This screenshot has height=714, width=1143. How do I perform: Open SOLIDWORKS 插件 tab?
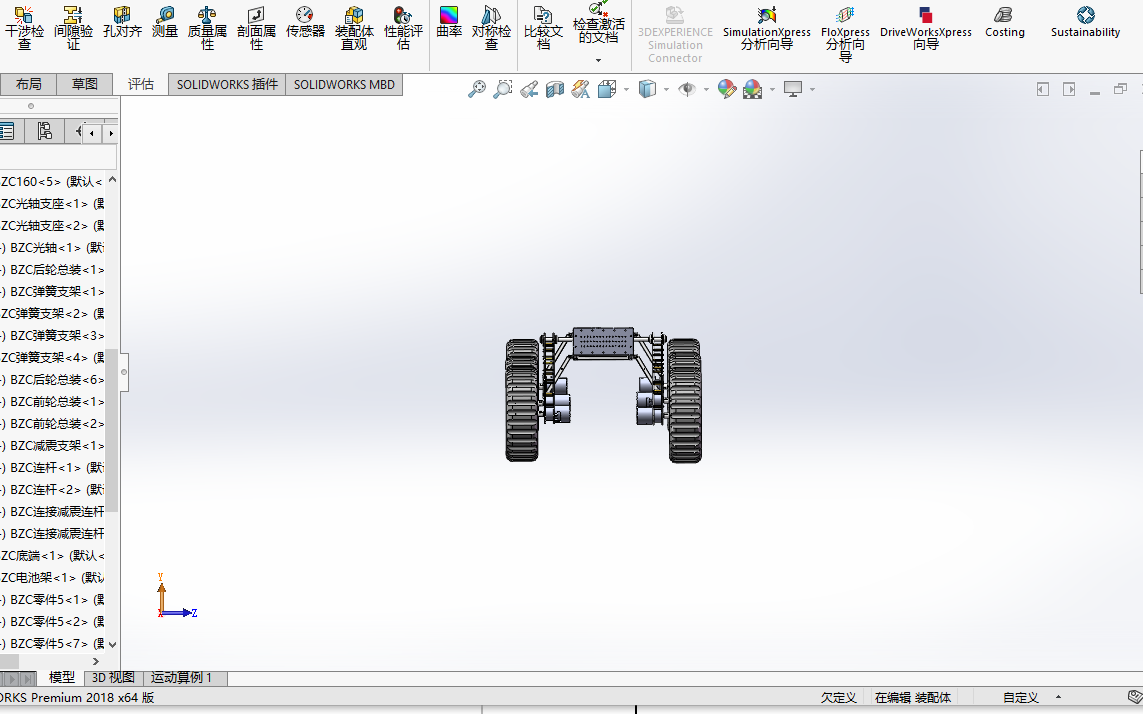coord(227,85)
